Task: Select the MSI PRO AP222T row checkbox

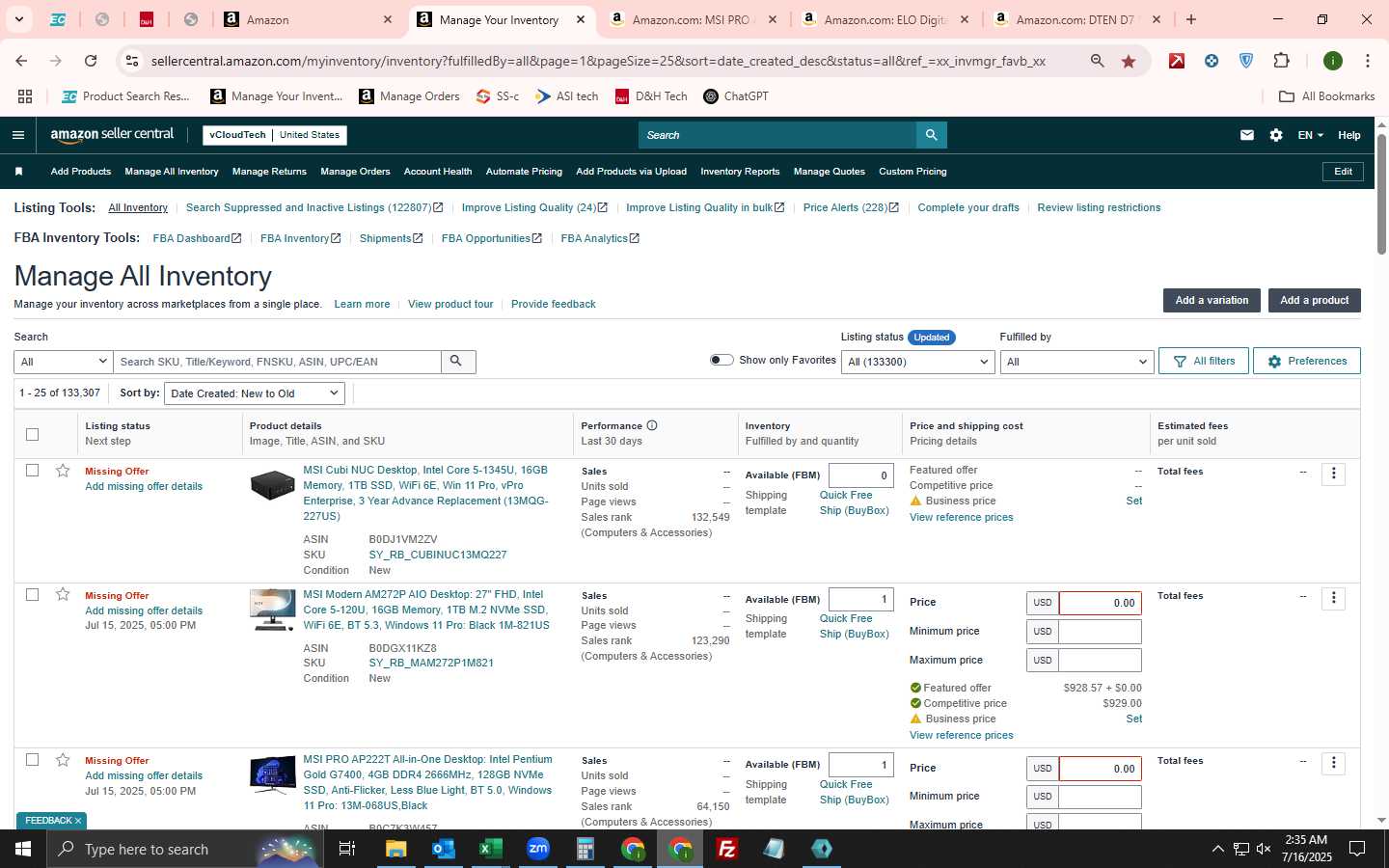Action: click(33, 760)
